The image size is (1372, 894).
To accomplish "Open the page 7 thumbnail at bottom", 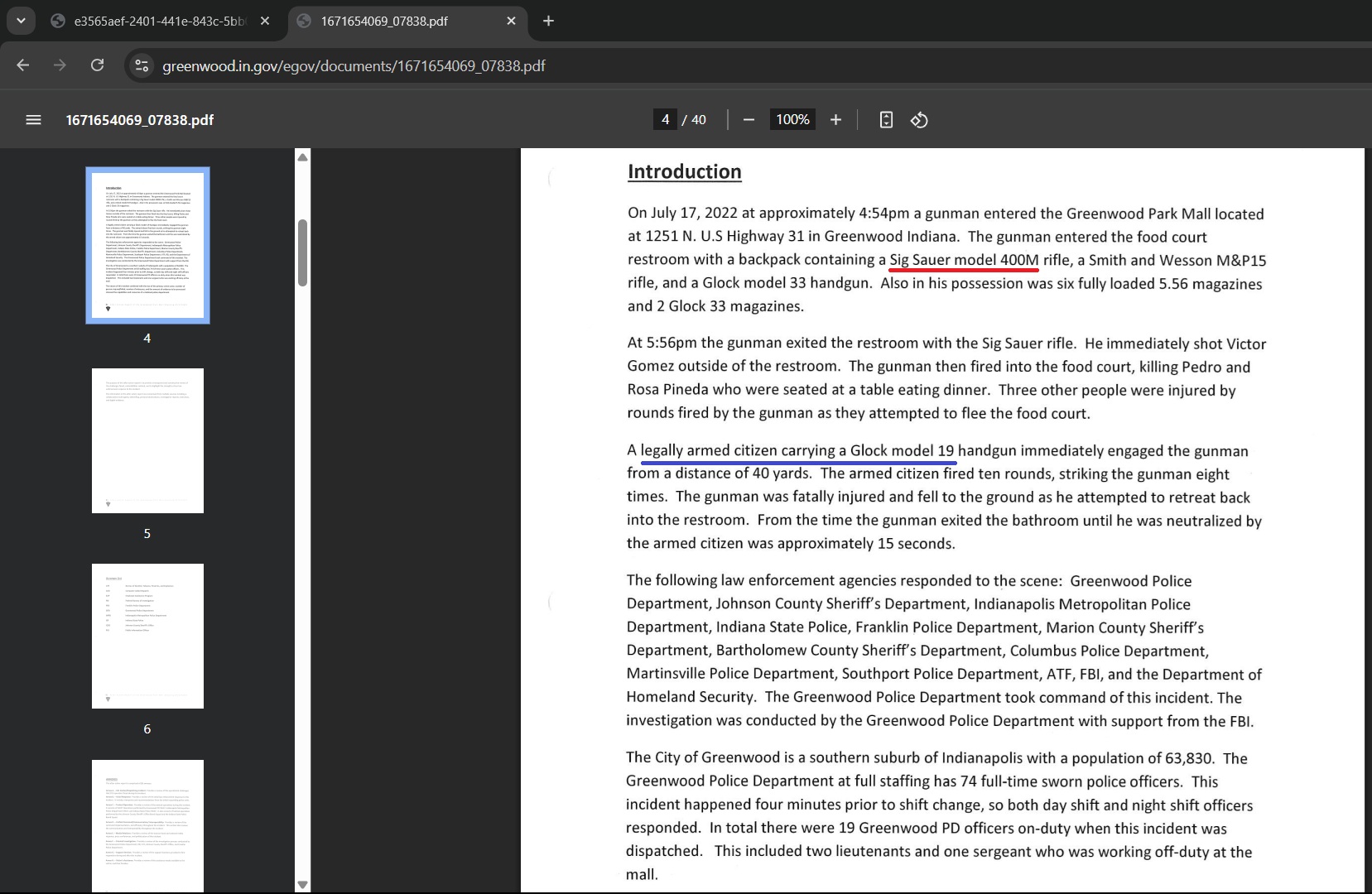I will (147, 825).
